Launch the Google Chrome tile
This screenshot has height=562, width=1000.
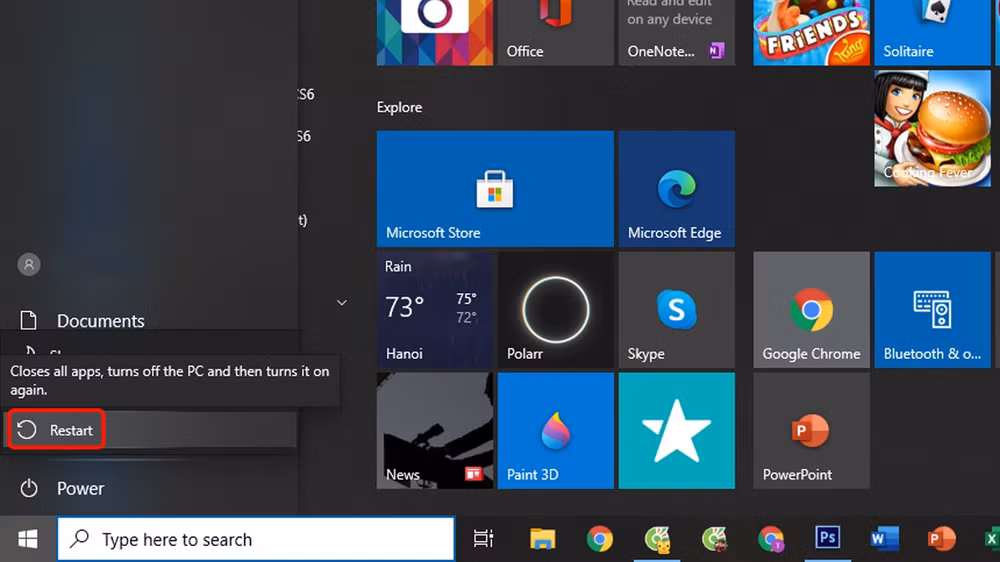pos(811,310)
